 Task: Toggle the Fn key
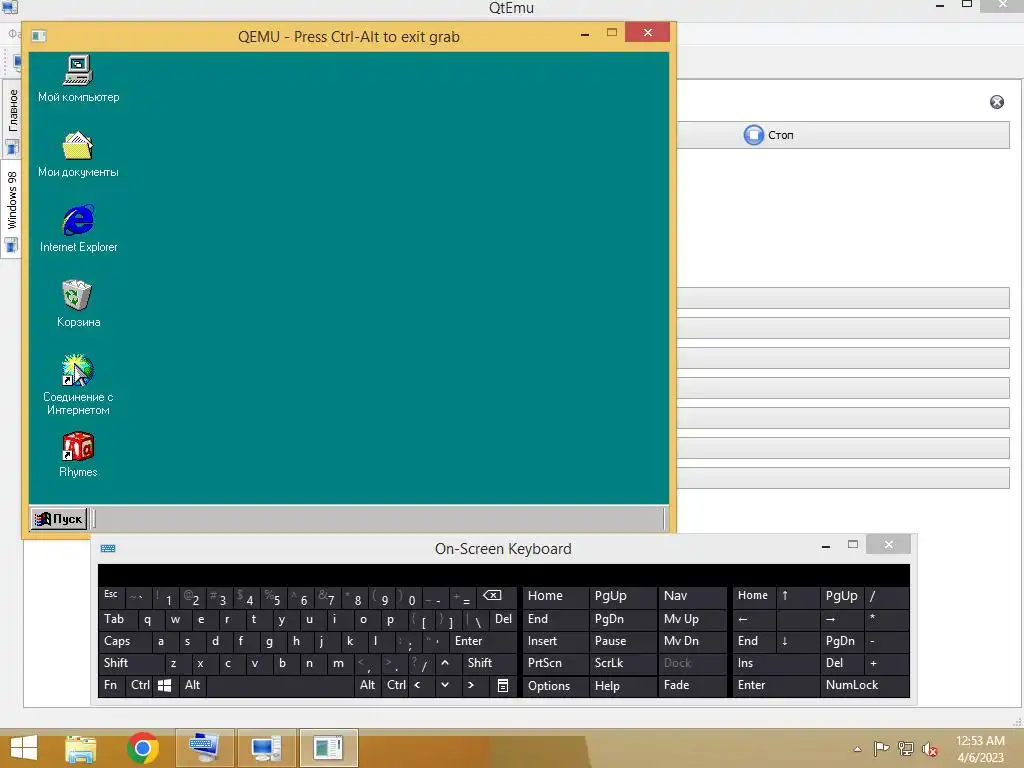coord(112,685)
